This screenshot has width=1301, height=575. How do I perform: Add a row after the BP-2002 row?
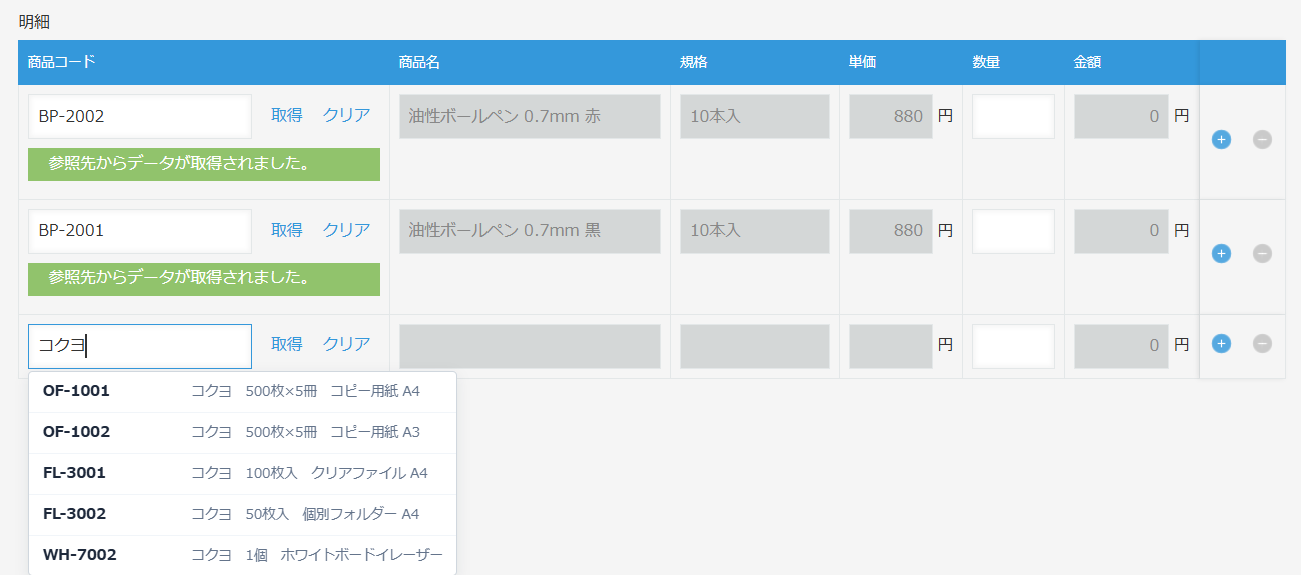tap(1221, 140)
